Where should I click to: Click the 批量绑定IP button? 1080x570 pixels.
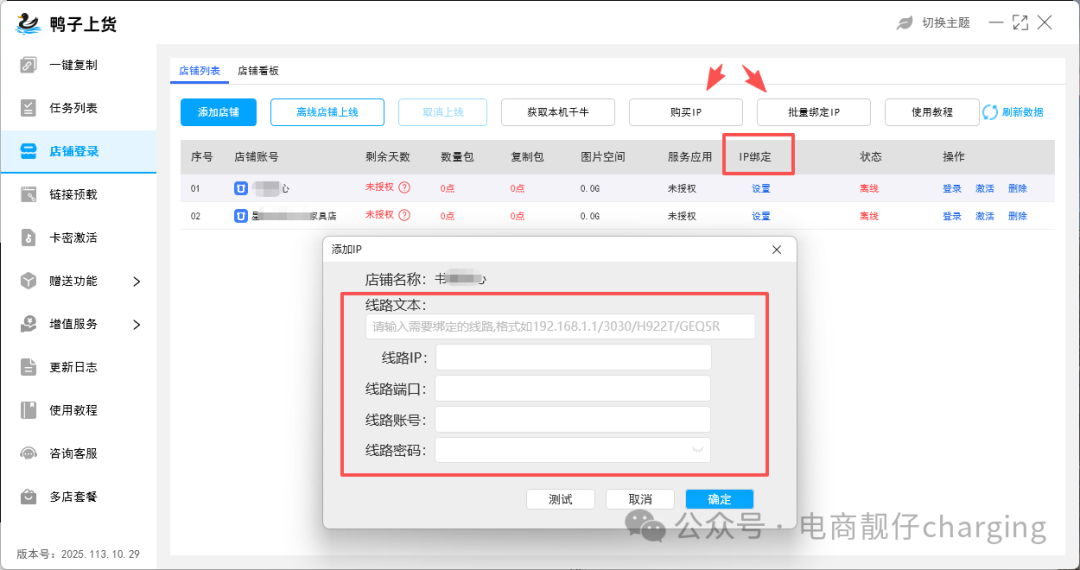pyautogui.click(x=814, y=112)
